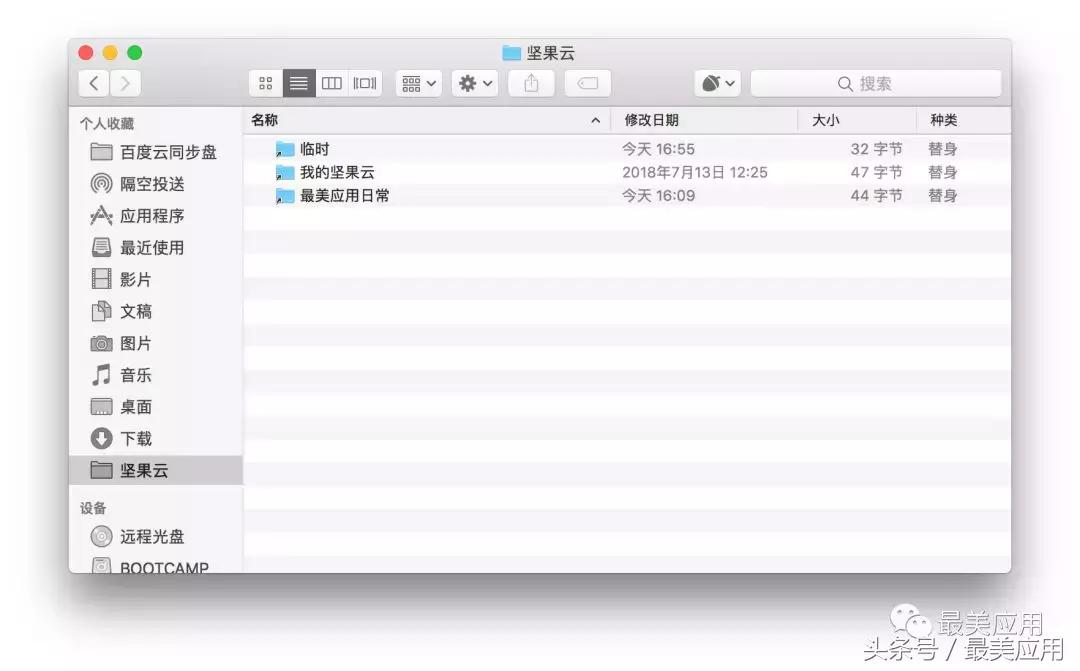Select the 我的坚果云 folder alias
Image resolution: width=1080 pixels, height=671 pixels.
tap(627, 172)
